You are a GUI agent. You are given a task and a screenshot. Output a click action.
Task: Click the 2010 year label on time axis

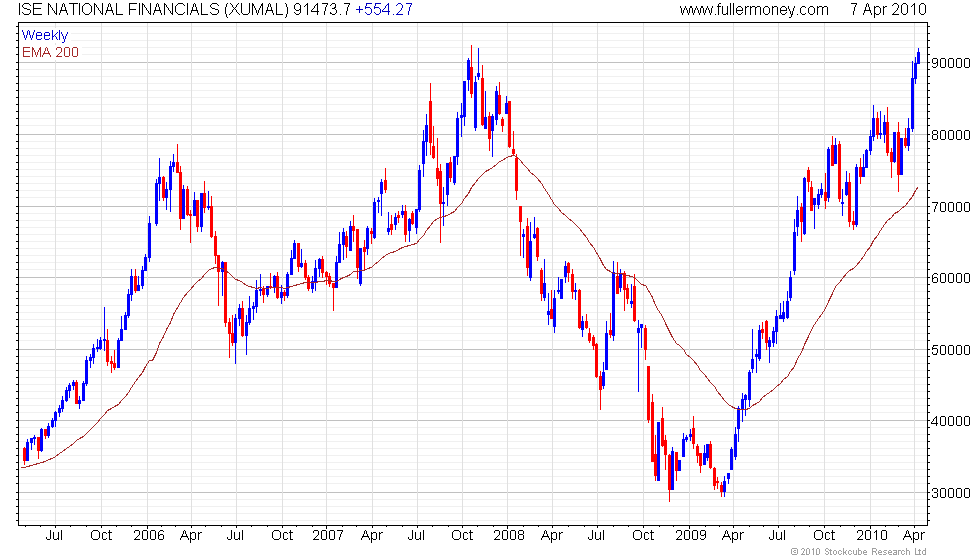click(x=871, y=535)
